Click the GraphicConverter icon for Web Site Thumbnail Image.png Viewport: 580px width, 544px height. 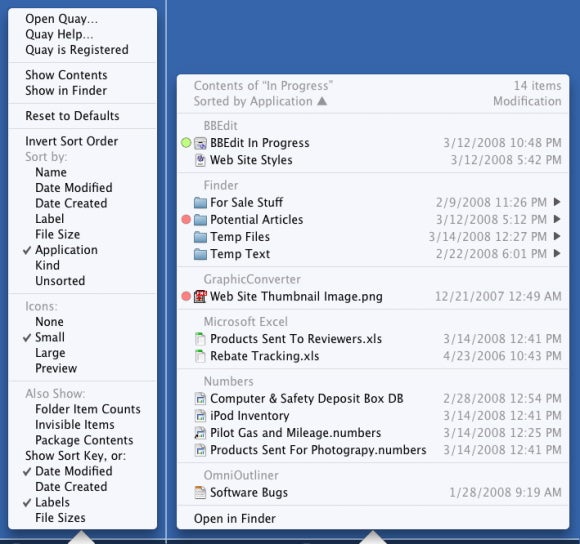(200, 297)
